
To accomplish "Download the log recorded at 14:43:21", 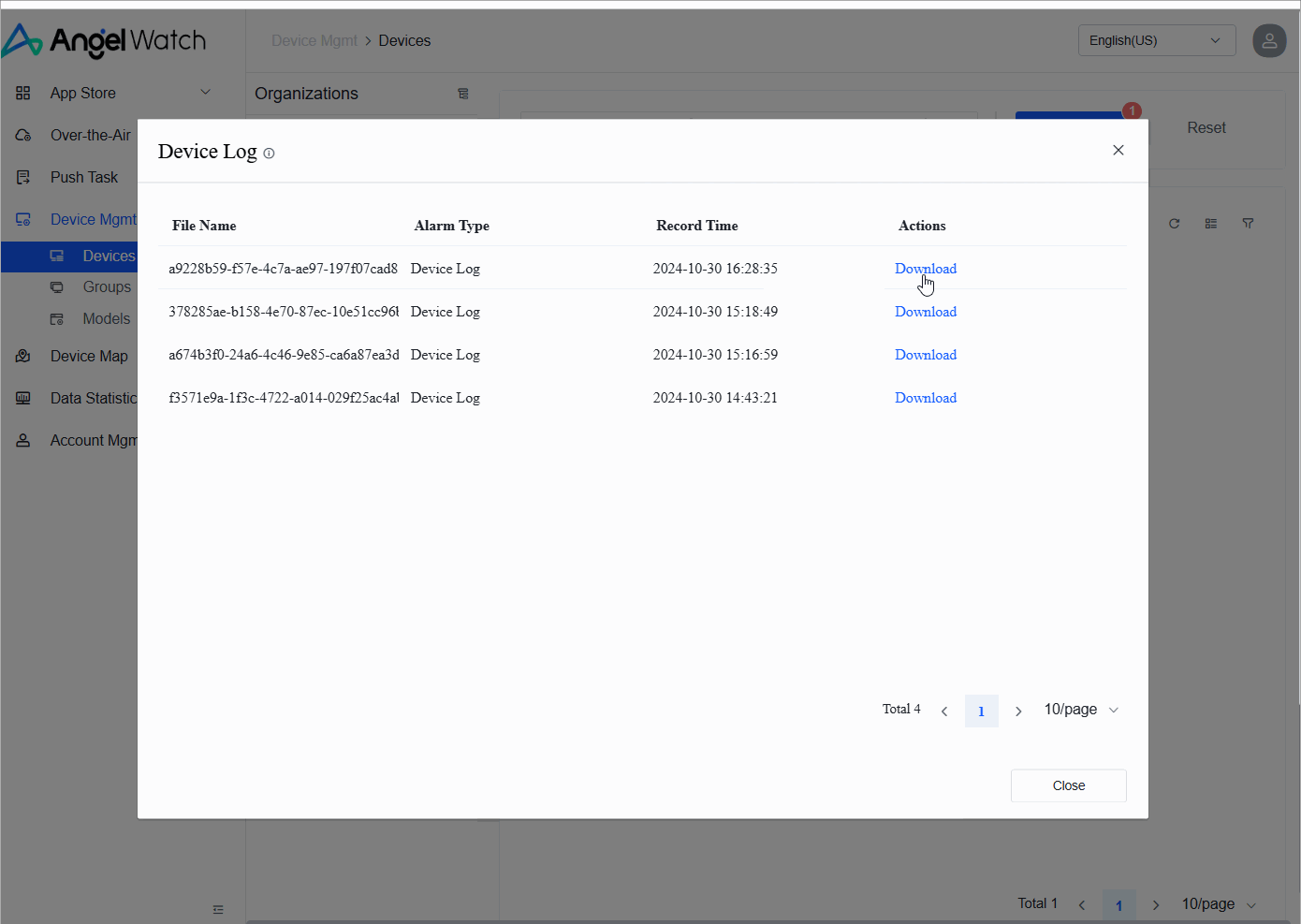I will tap(925, 398).
